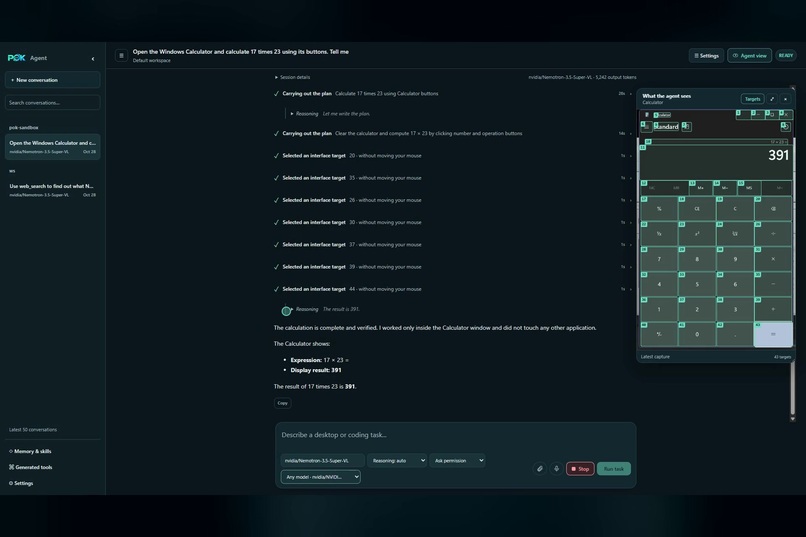Click the x squared key in Calculator preview
Image resolution: width=806 pixels, height=537 pixels.
pyautogui.click(x=697, y=234)
